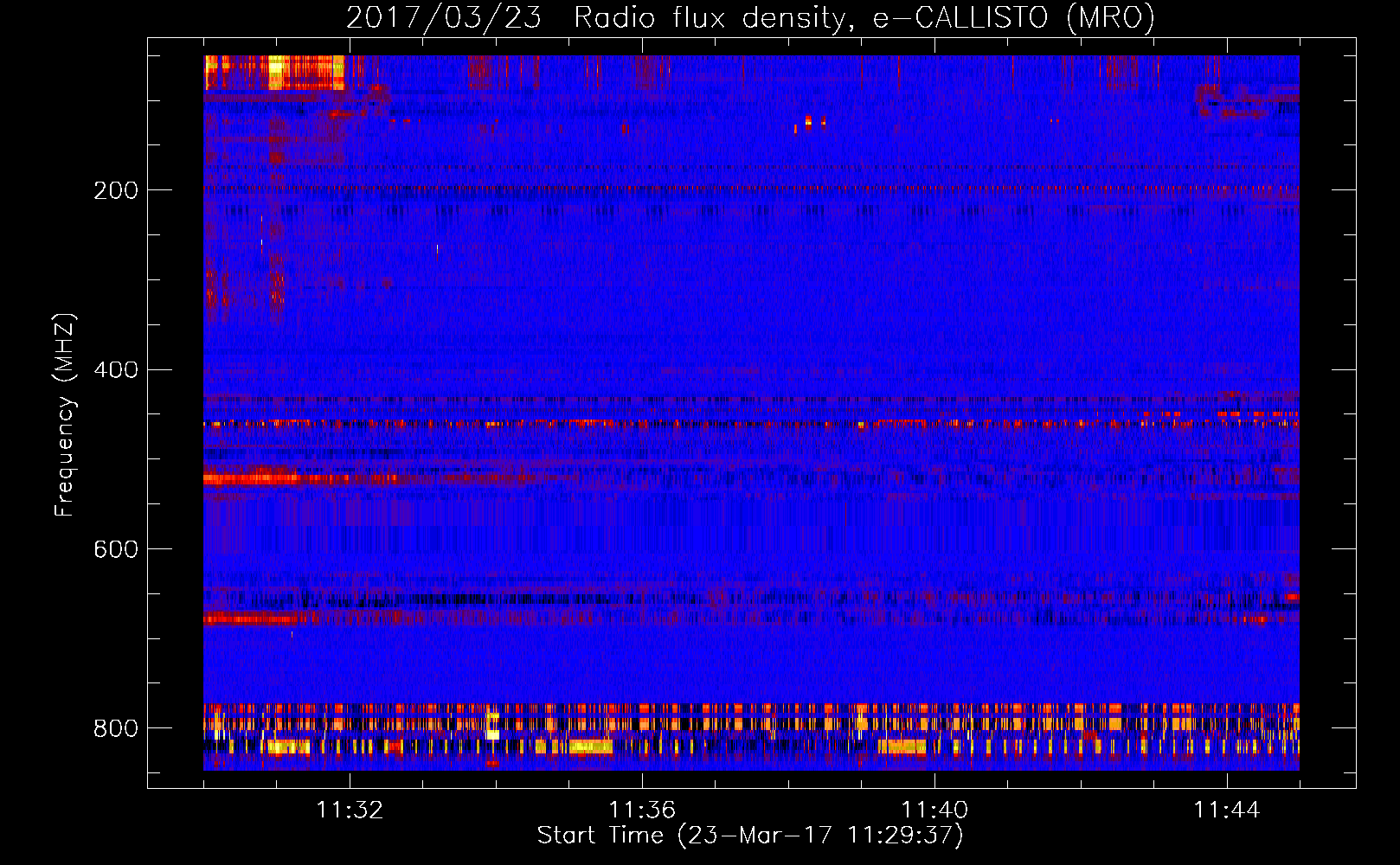Click the 400 frequency tick label
Viewport: 1400px width, 865px height.
116,370
